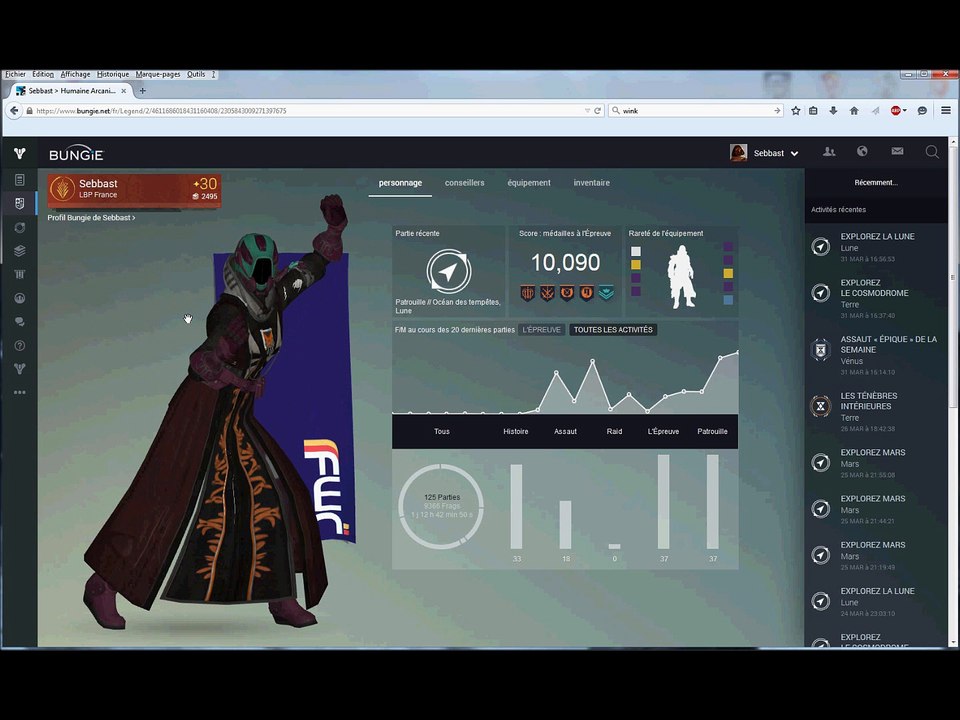Click the patrol compass icon in Partie récente

coord(449,271)
